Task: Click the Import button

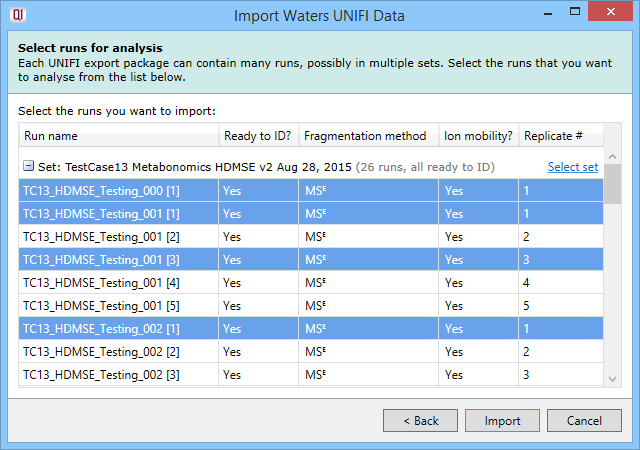Action: [x=502, y=421]
